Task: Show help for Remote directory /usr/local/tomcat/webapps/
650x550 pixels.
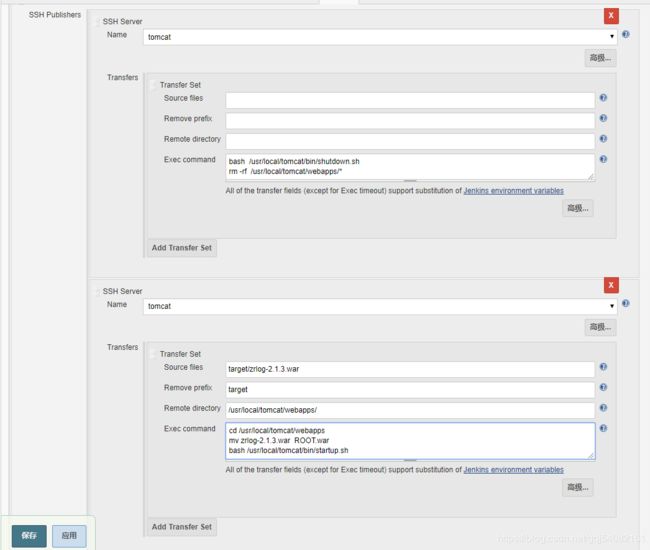Action: (603, 408)
